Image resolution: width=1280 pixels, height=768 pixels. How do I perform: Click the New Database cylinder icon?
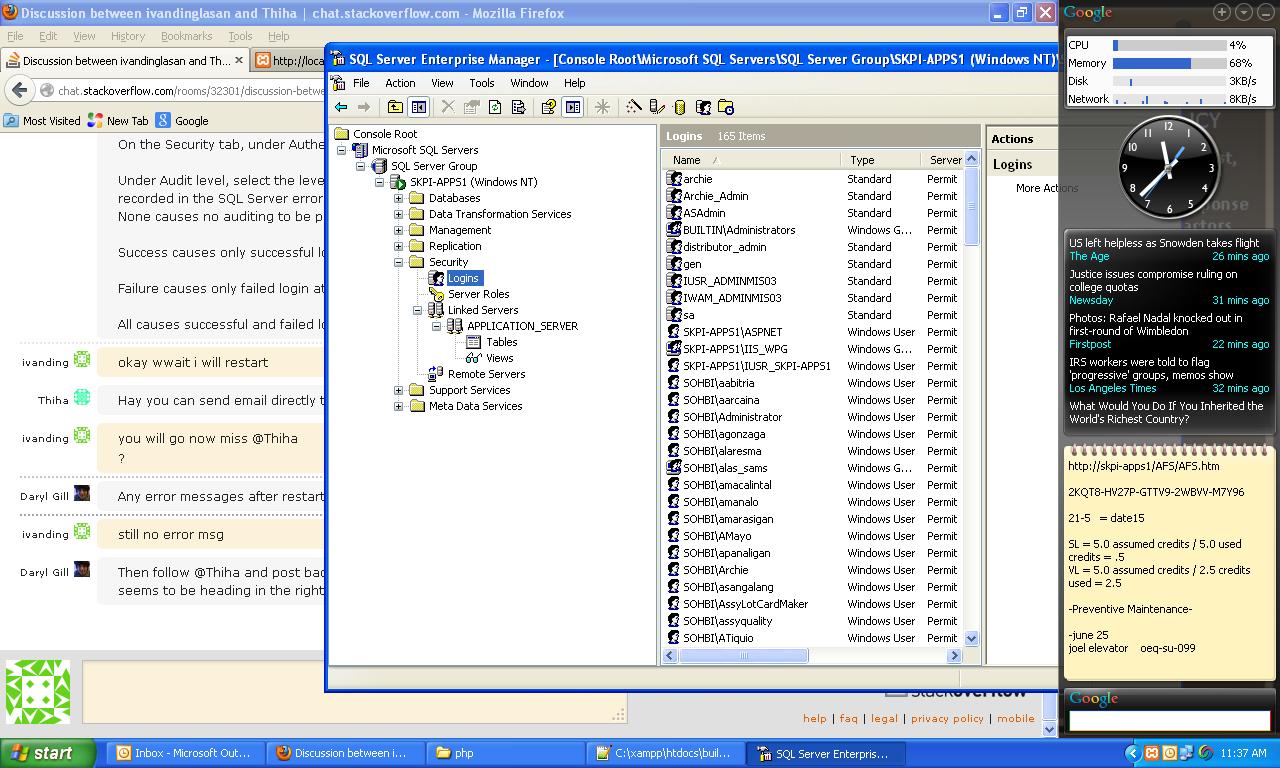click(680, 107)
